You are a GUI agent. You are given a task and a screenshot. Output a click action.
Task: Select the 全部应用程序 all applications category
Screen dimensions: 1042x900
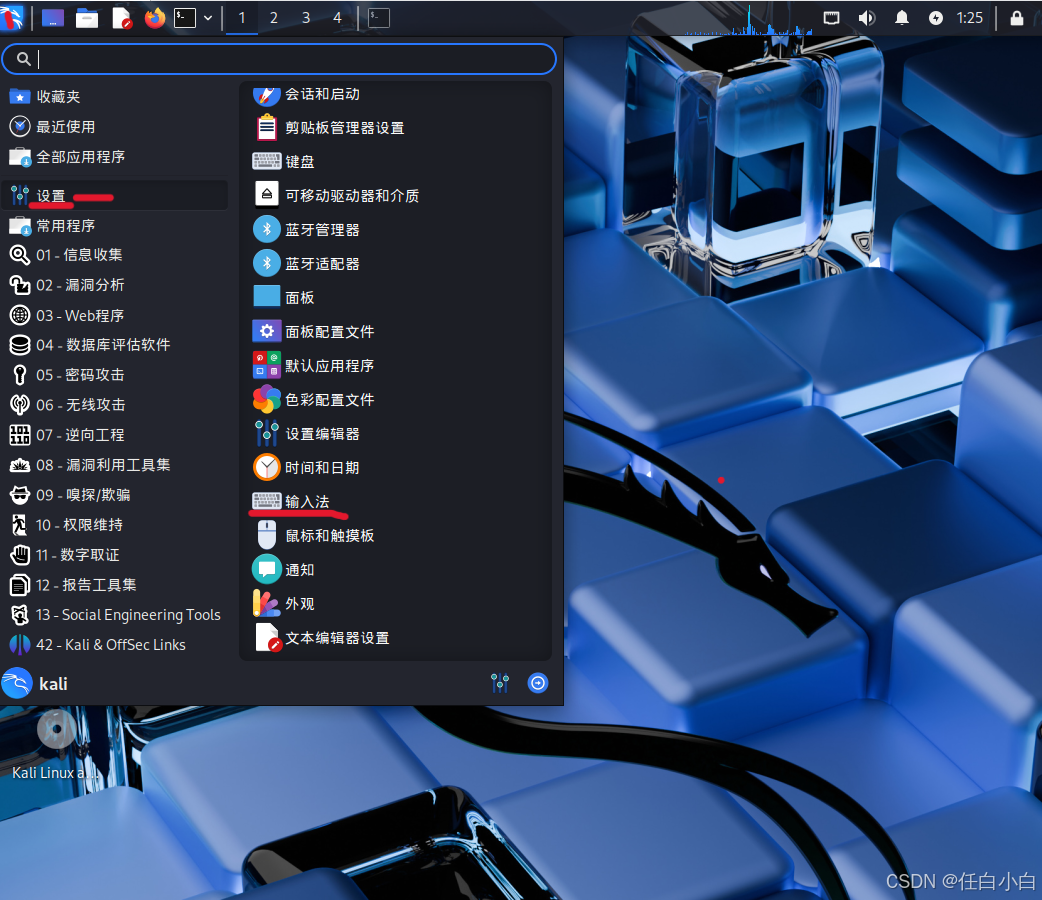tap(114, 158)
